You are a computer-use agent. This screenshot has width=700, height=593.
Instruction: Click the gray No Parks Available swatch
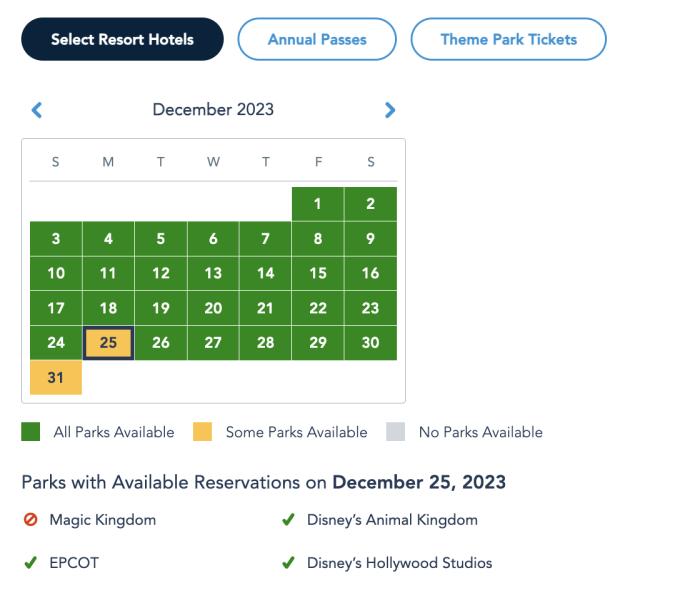point(397,432)
